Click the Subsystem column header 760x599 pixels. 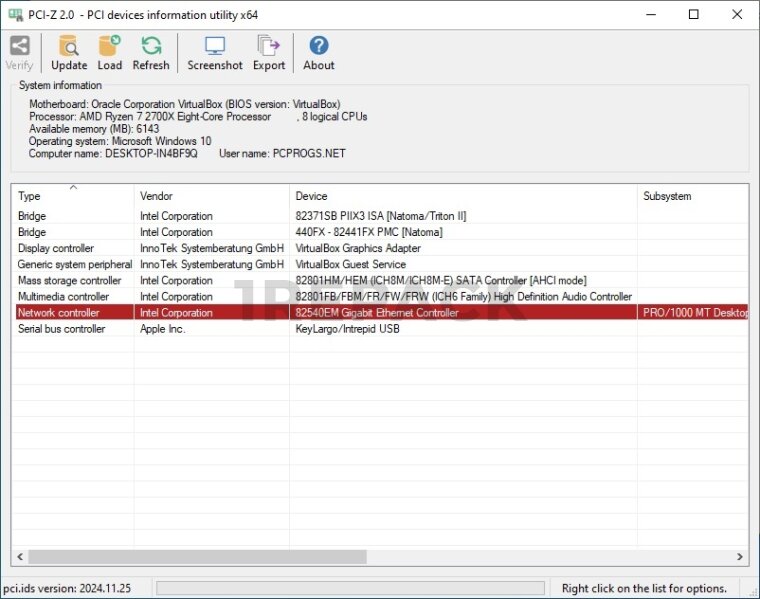(692, 196)
